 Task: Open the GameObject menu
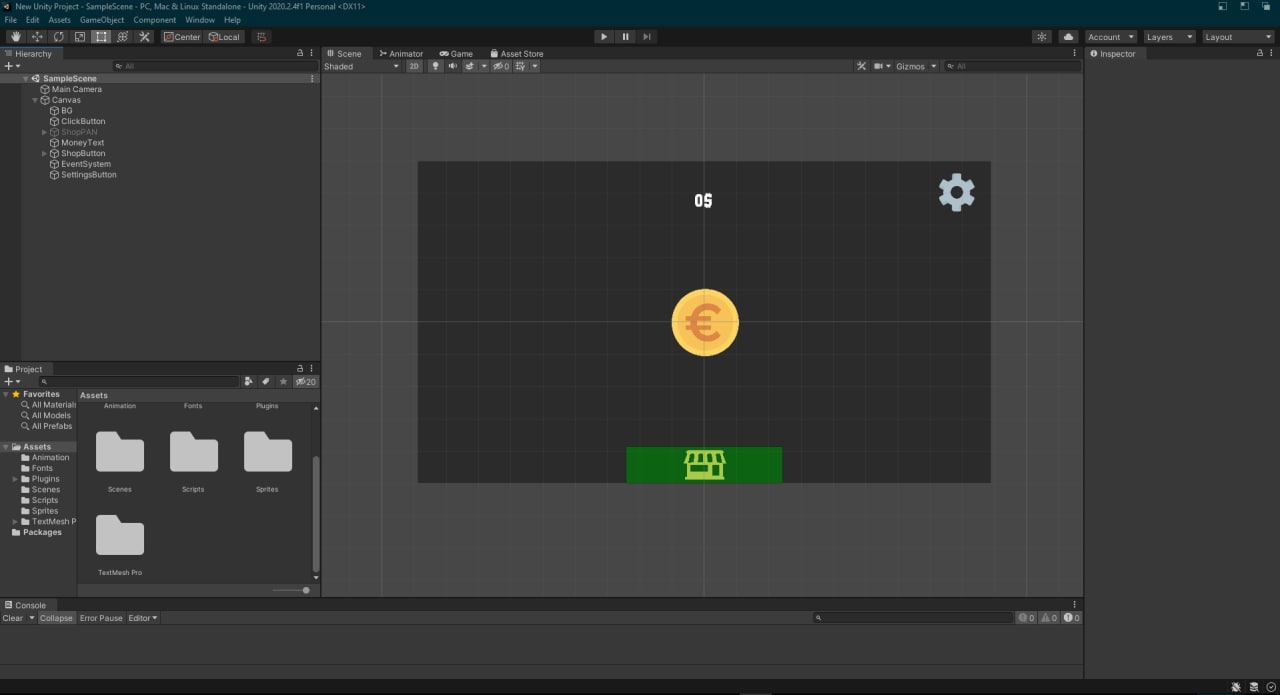pos(102,20)
